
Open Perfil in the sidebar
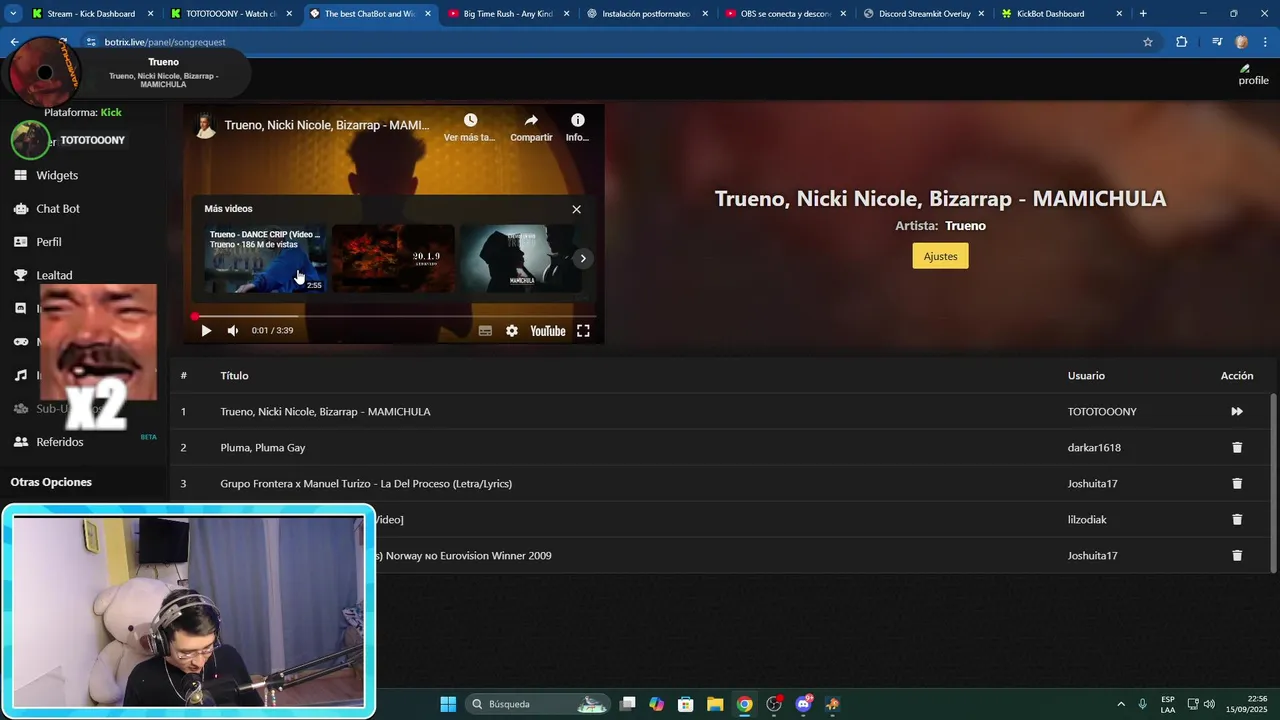point(49,242)
